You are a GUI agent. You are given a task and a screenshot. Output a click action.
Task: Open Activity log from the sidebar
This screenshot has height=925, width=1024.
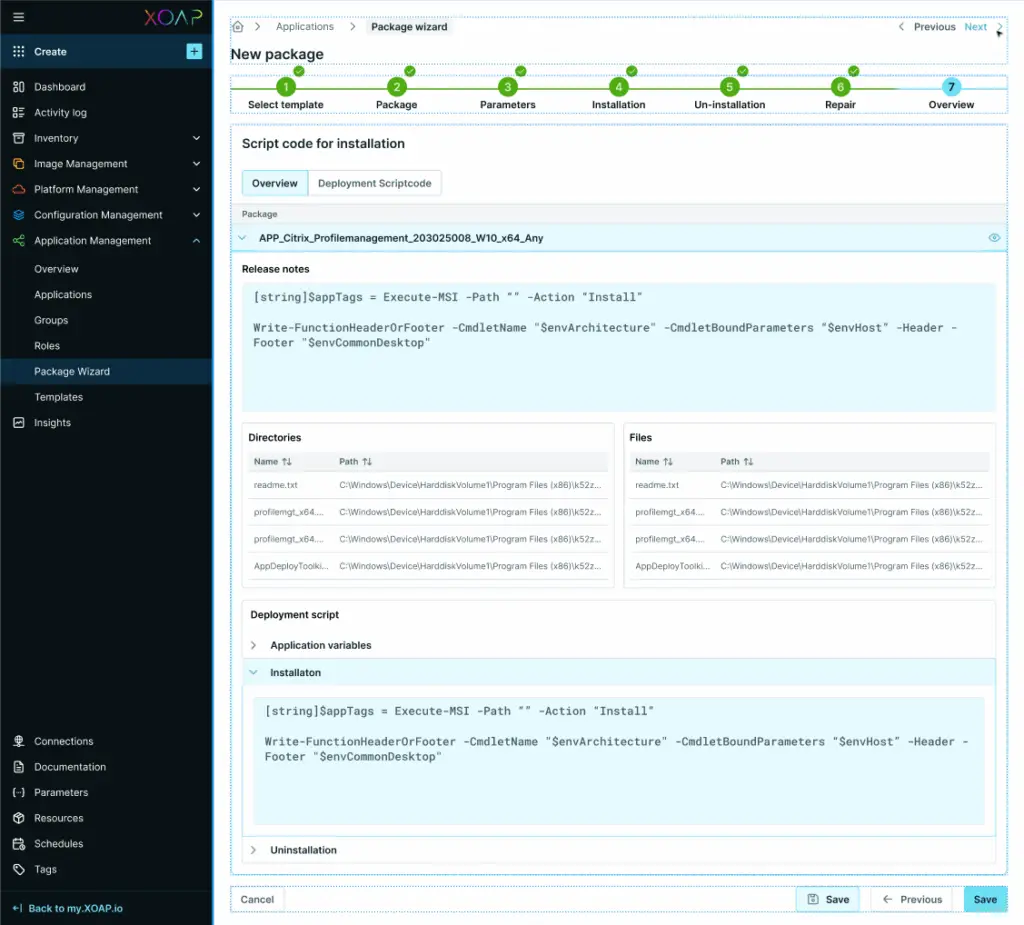58,112
